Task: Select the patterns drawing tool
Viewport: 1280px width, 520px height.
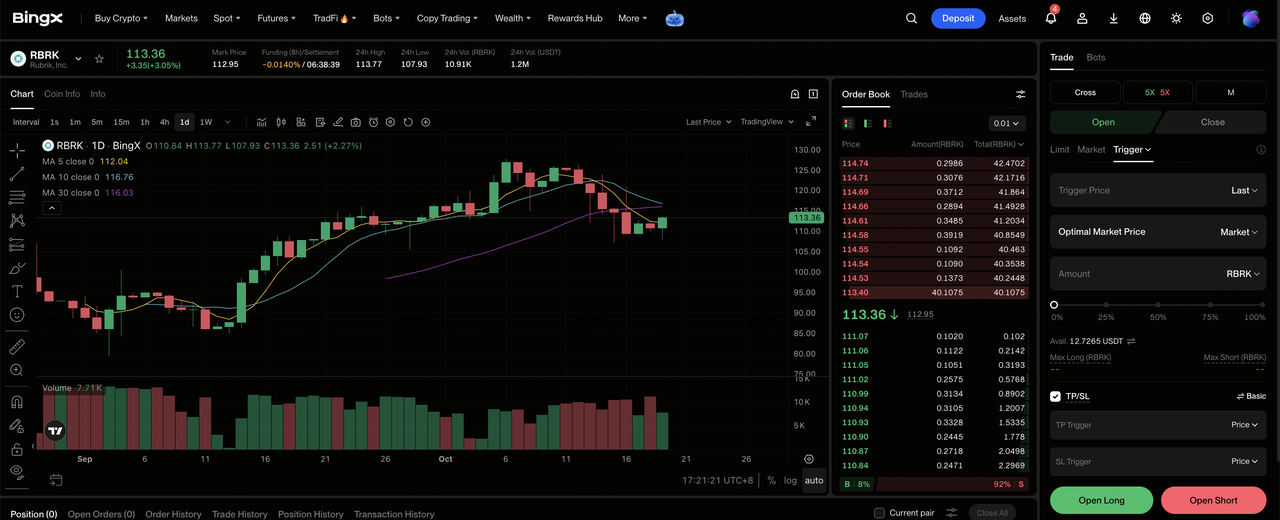Action: pyautogui.click(x=17, y=221)
